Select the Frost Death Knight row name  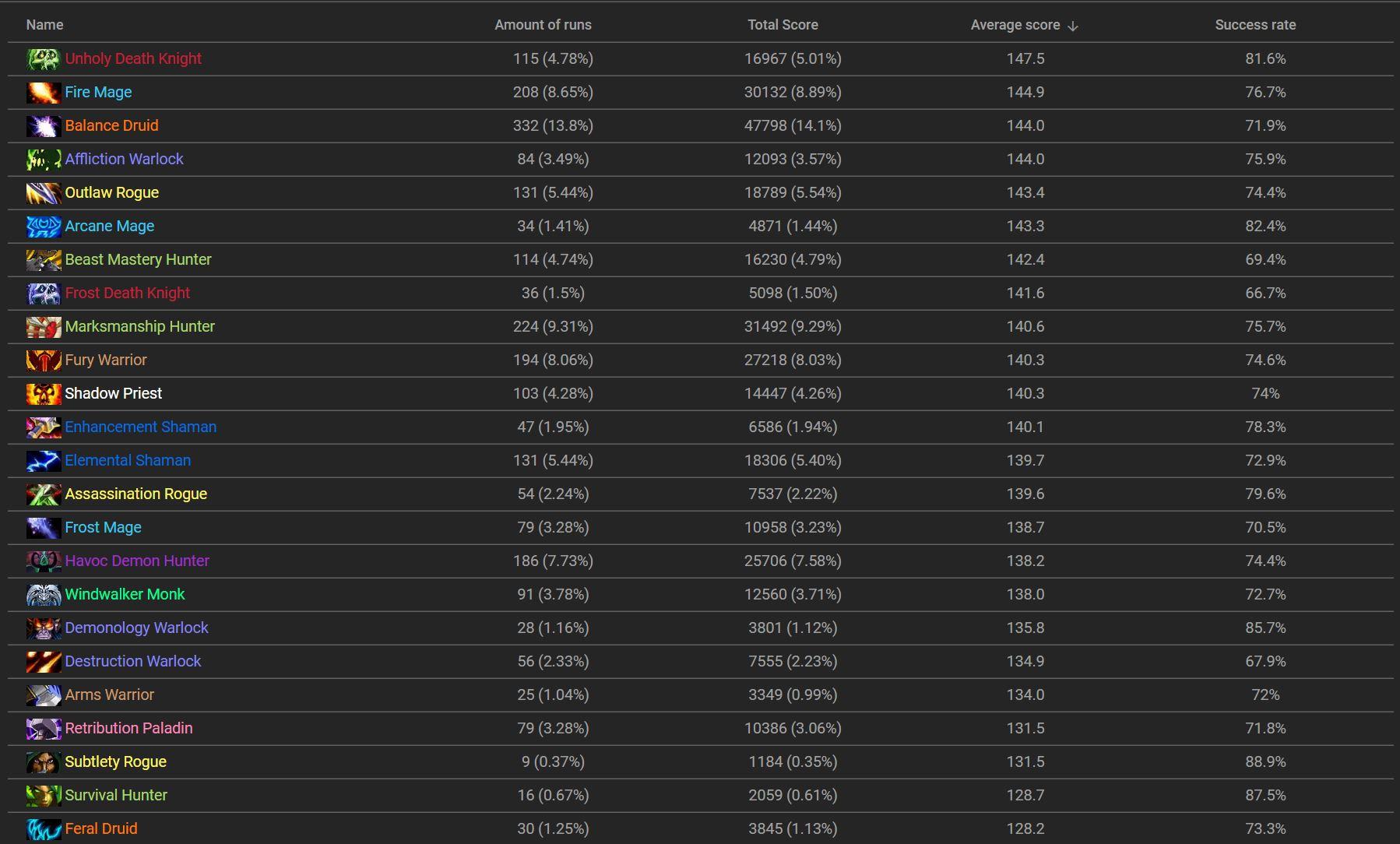tap(127, 293)
